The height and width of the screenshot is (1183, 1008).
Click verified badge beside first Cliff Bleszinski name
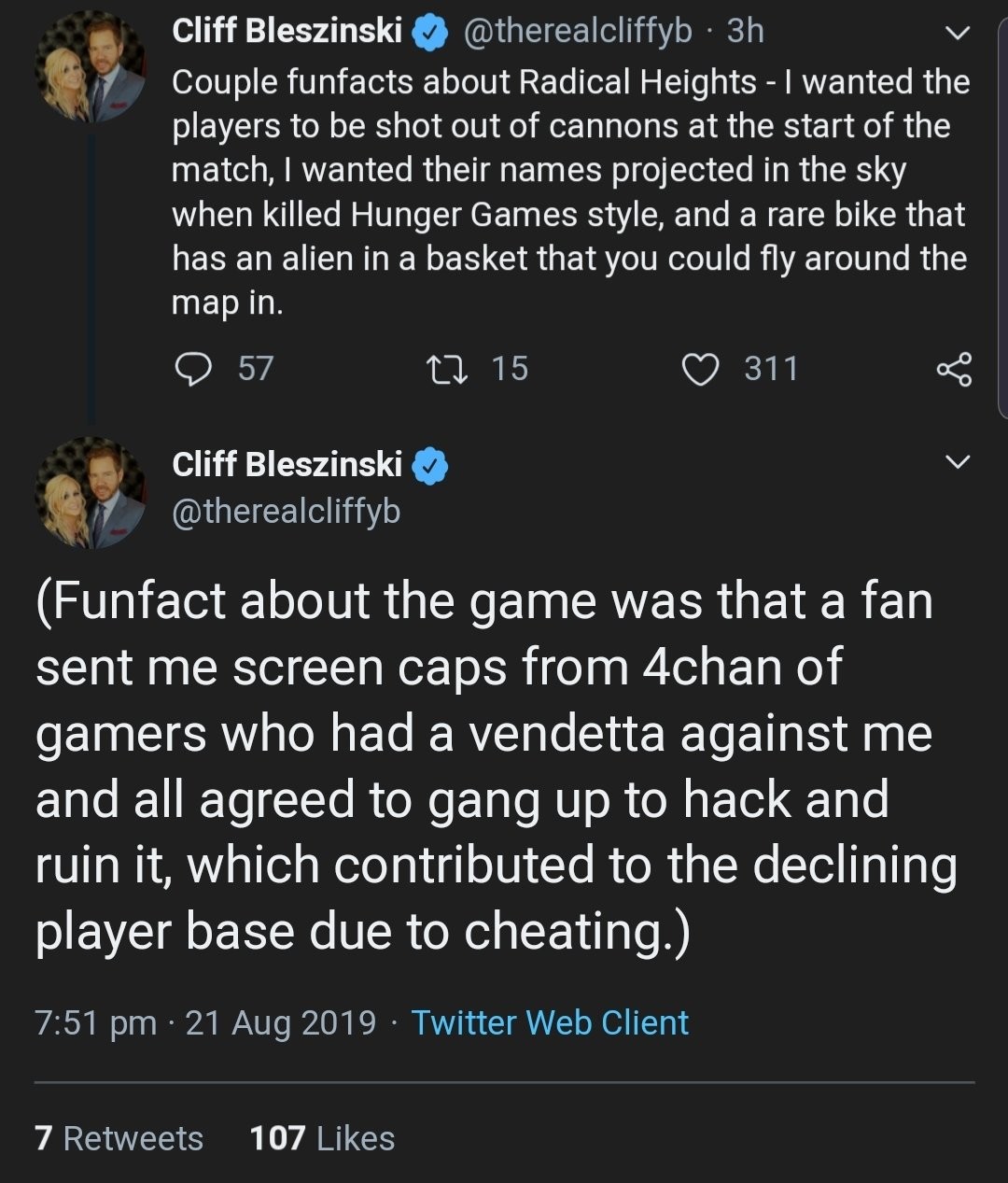429,33
